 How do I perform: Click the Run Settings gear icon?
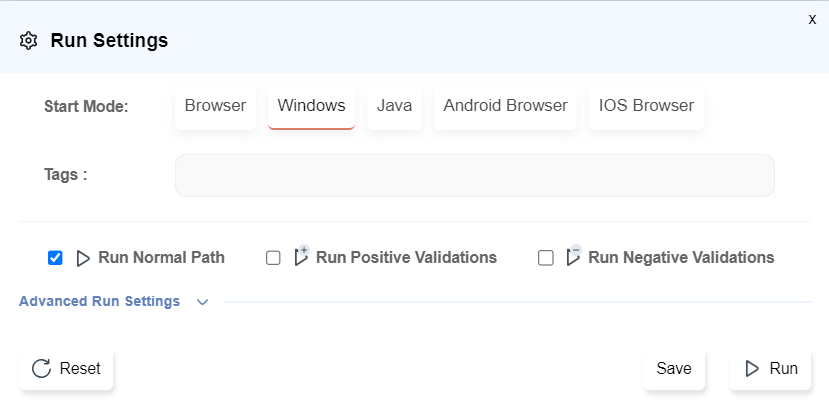[x=28, y=41]
